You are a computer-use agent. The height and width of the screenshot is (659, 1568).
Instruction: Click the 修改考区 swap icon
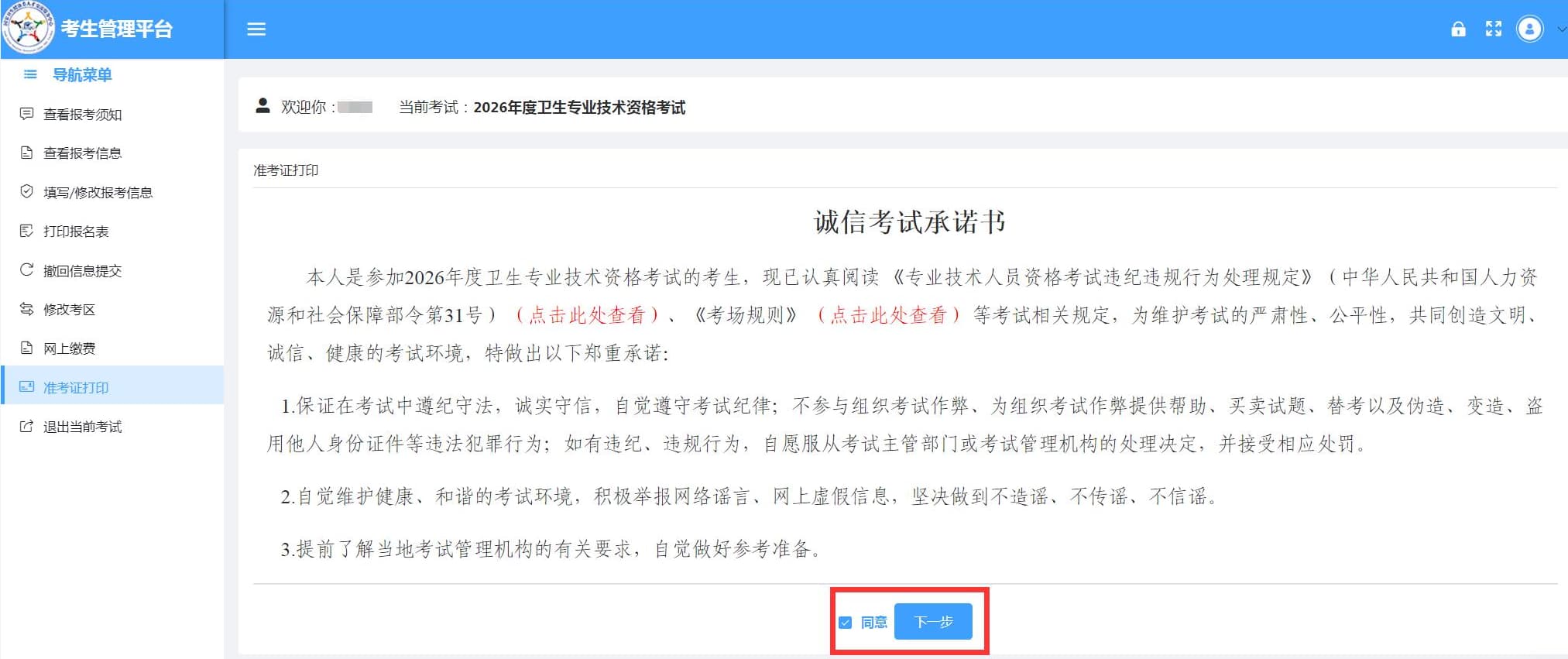click(x=27, y=309)
